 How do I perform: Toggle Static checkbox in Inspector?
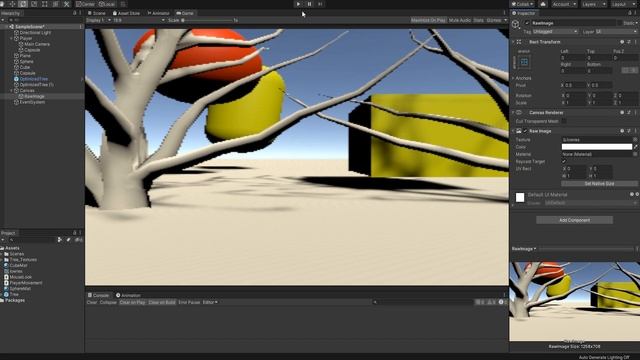[620, 23]
